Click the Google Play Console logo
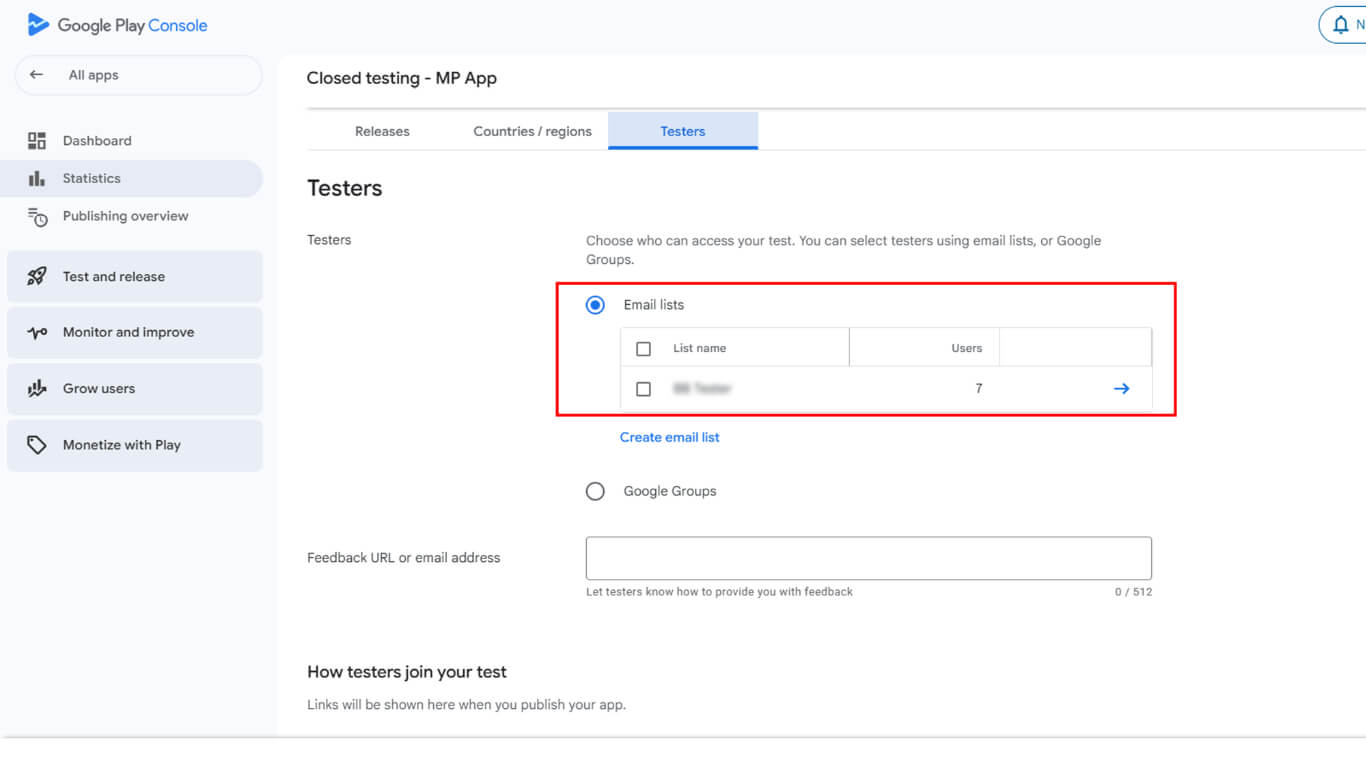Viewport: 1366px width, 769px height. (39, 25)
